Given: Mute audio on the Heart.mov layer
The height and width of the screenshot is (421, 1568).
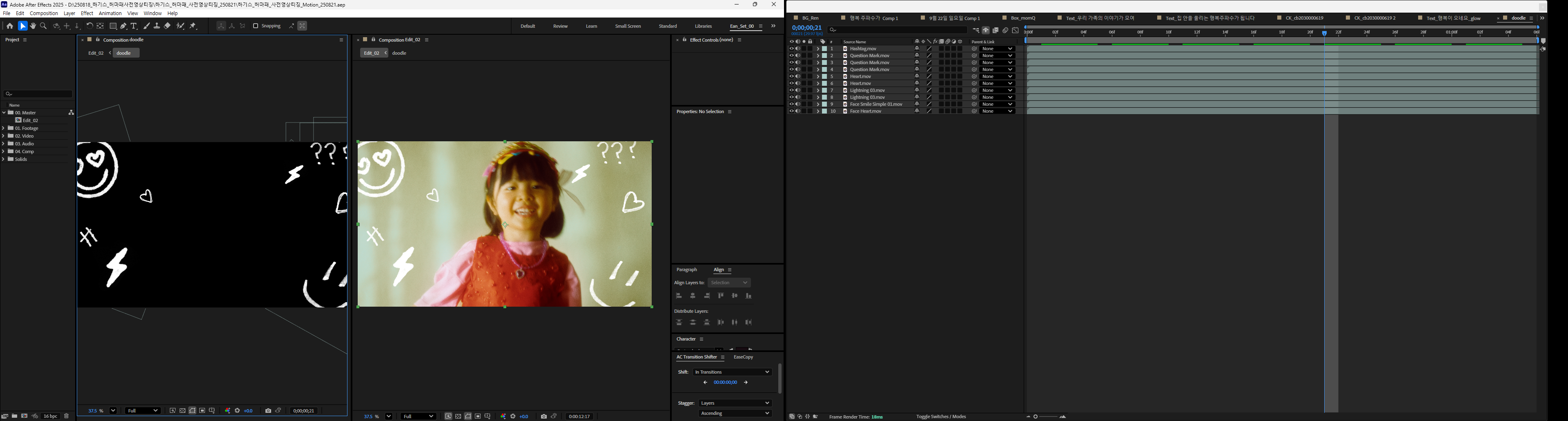Looking at the screenshot, I should [x=798, y=76].
